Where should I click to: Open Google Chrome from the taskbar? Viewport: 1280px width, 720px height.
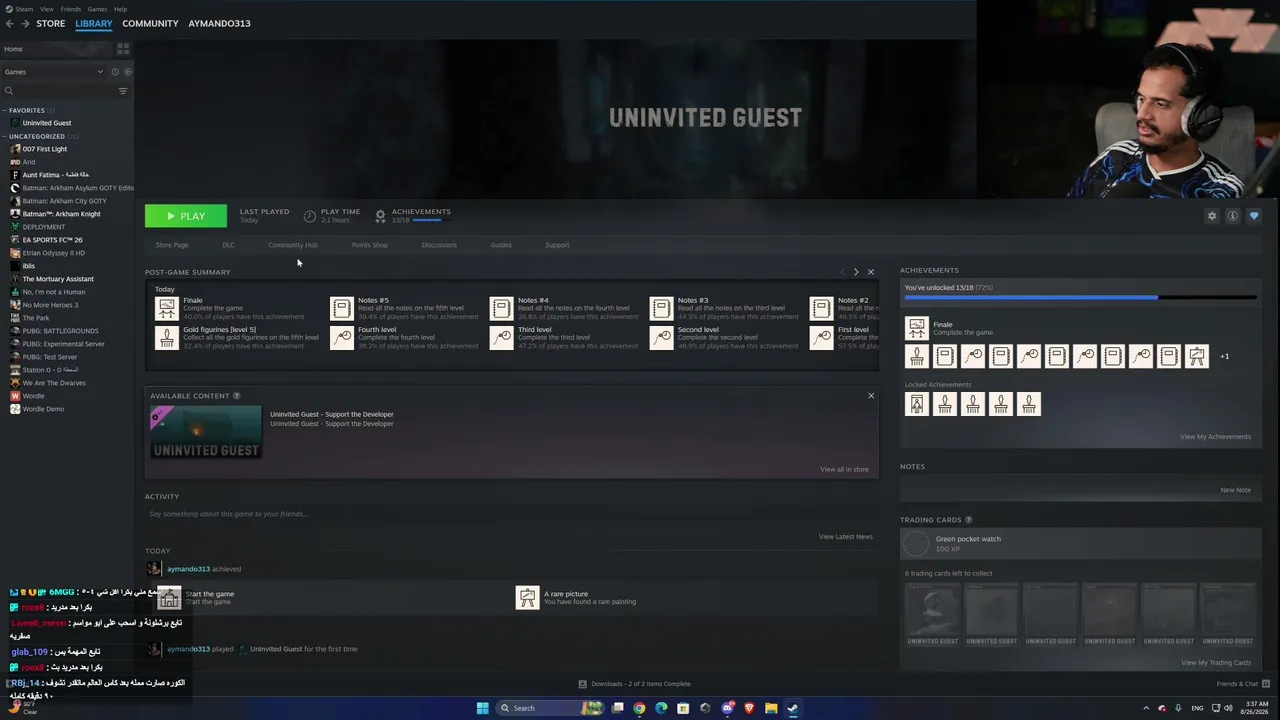[x=639, y=708]
